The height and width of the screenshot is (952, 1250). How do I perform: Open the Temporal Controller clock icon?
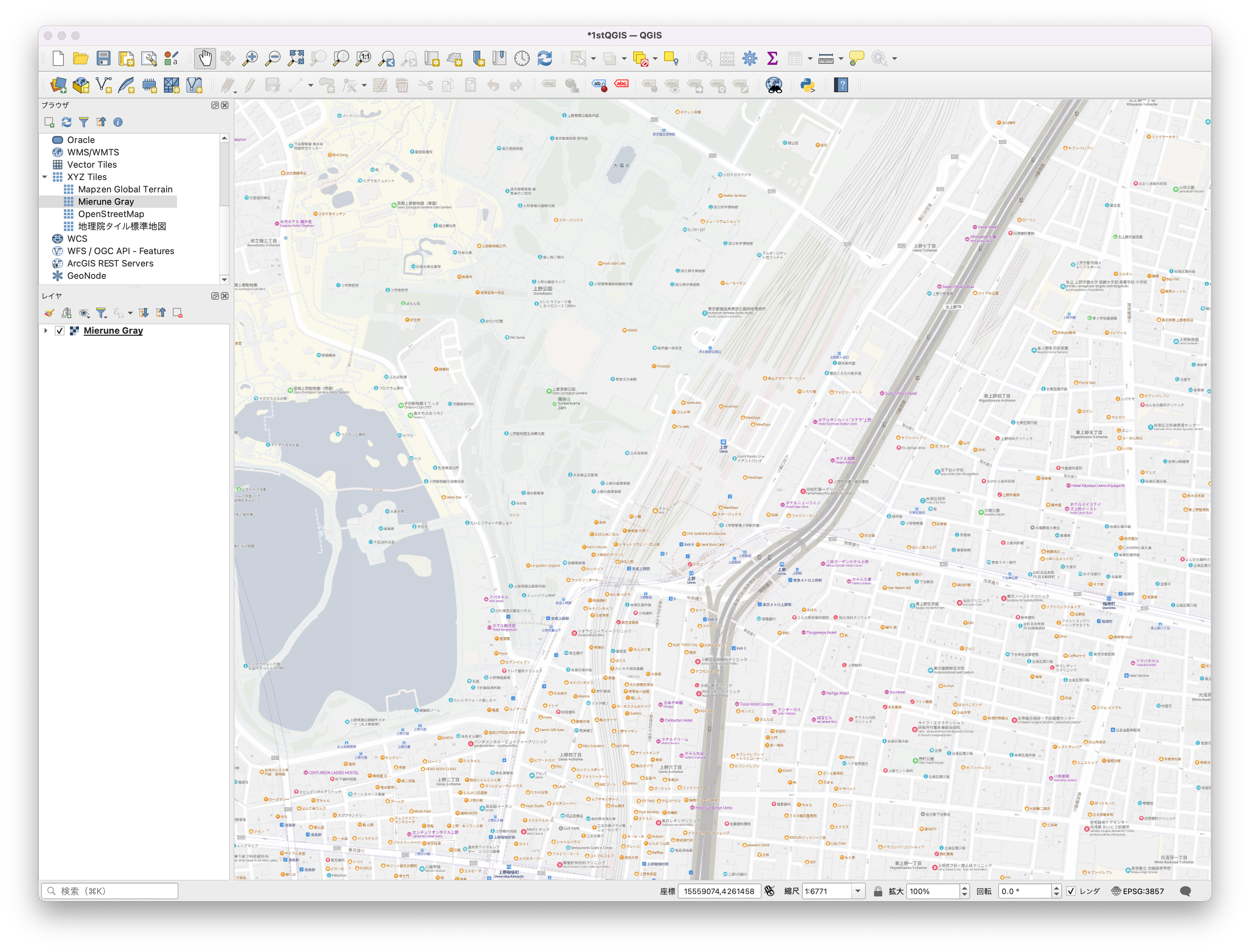[x=522, y=58]
